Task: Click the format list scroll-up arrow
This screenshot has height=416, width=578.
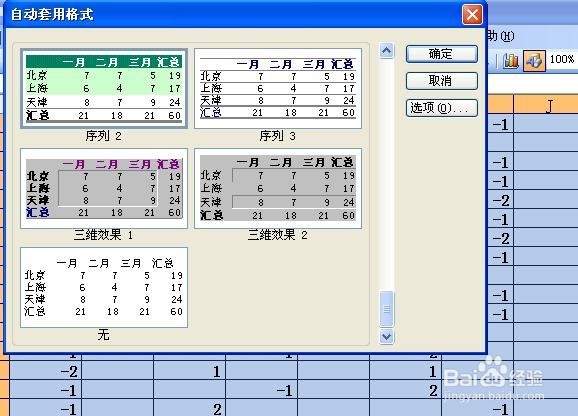Action: (x=386, y=51)
